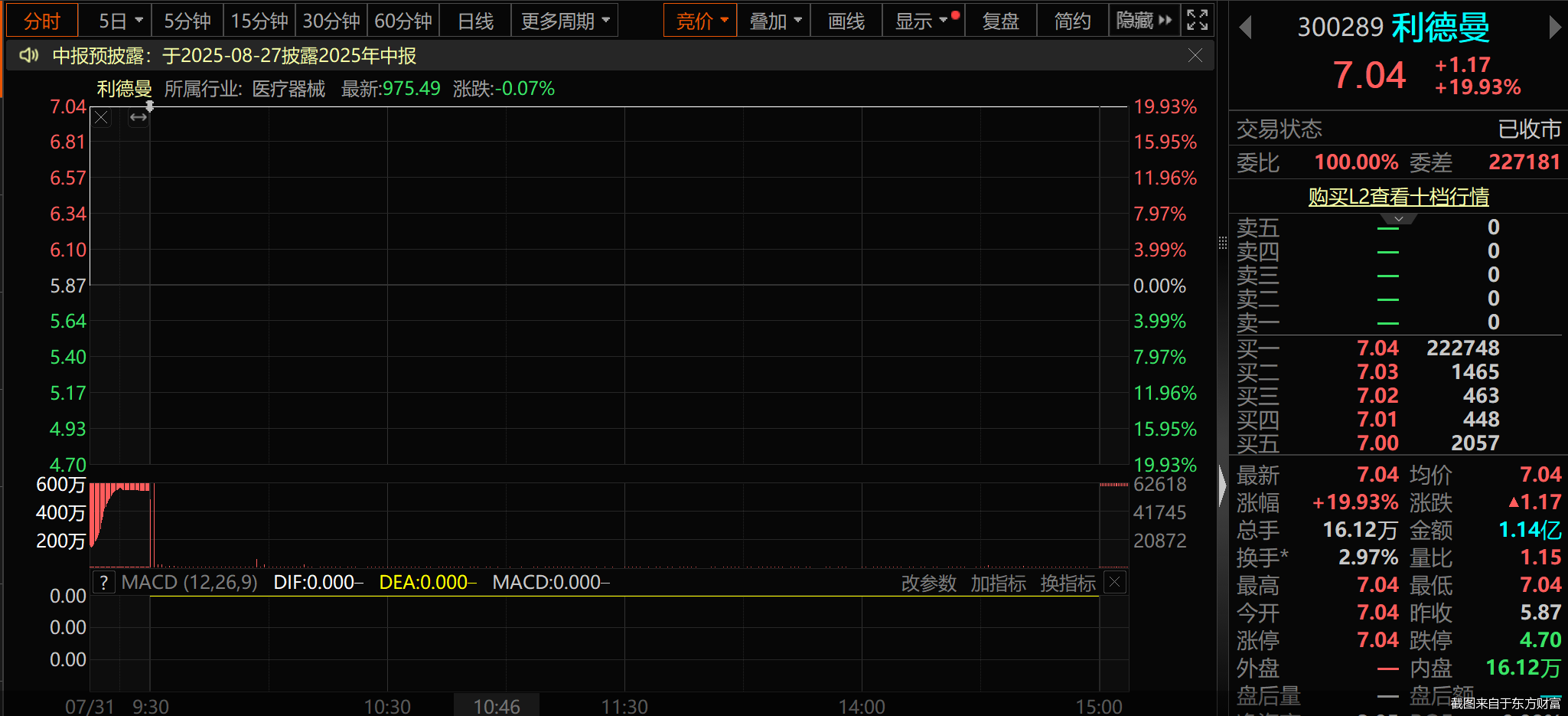Click 隐藏 to hide the side panel

click(x=1143, y=21)
